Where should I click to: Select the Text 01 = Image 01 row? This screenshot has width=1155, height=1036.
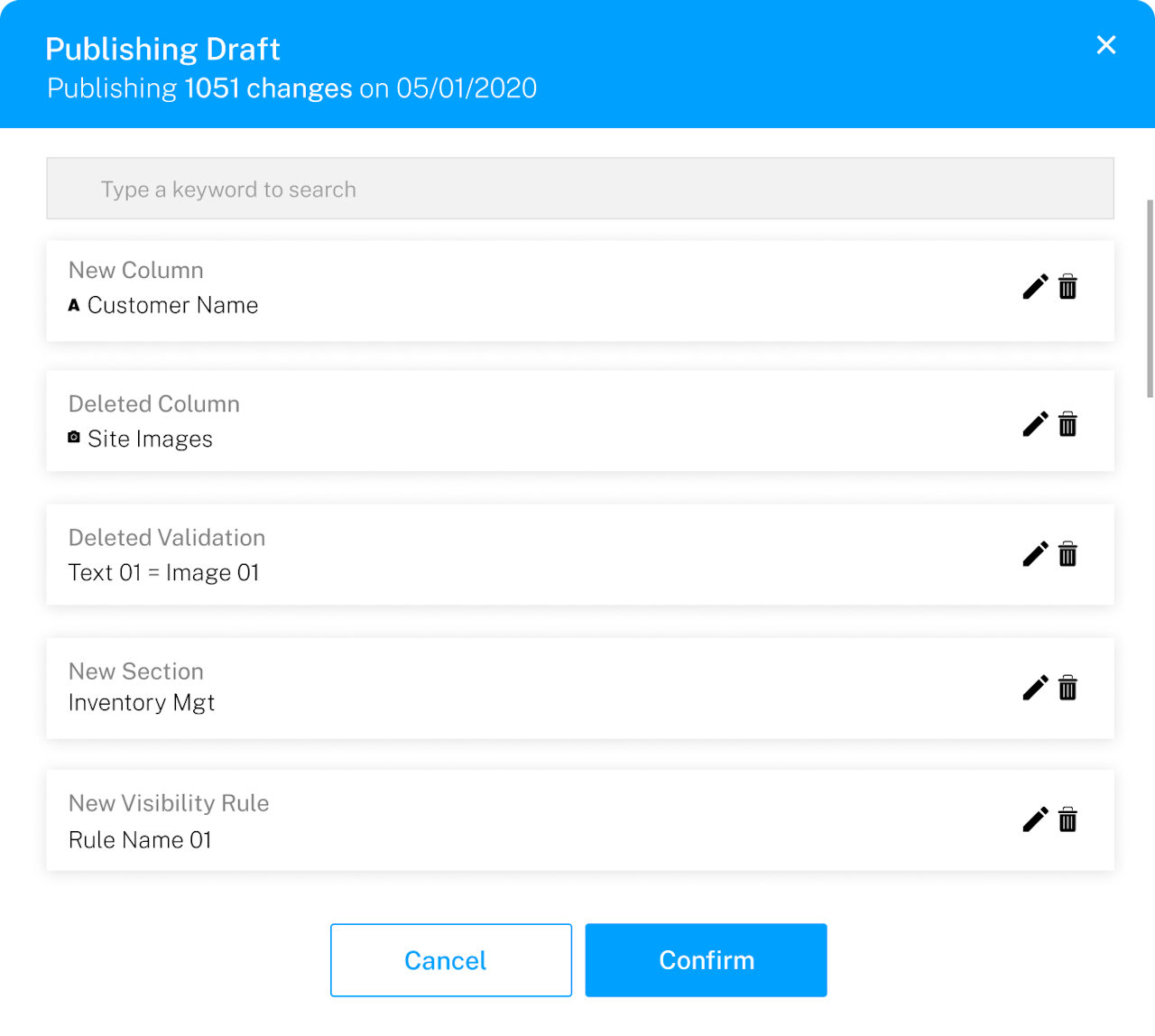541,554
